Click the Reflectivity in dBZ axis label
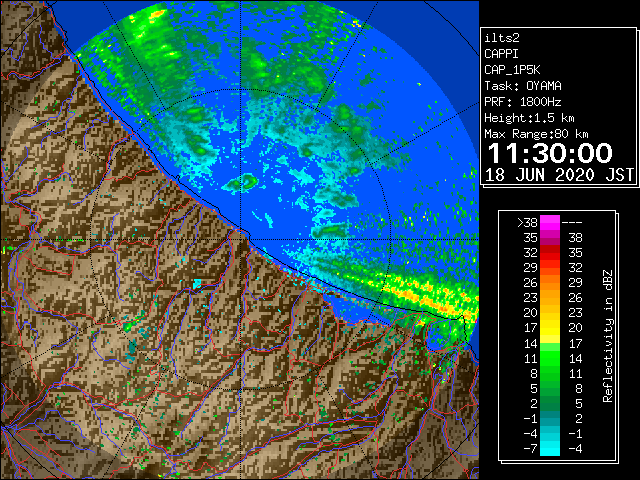Image resolution: width=640 pixels, height=480 pixels. [608, 336]
